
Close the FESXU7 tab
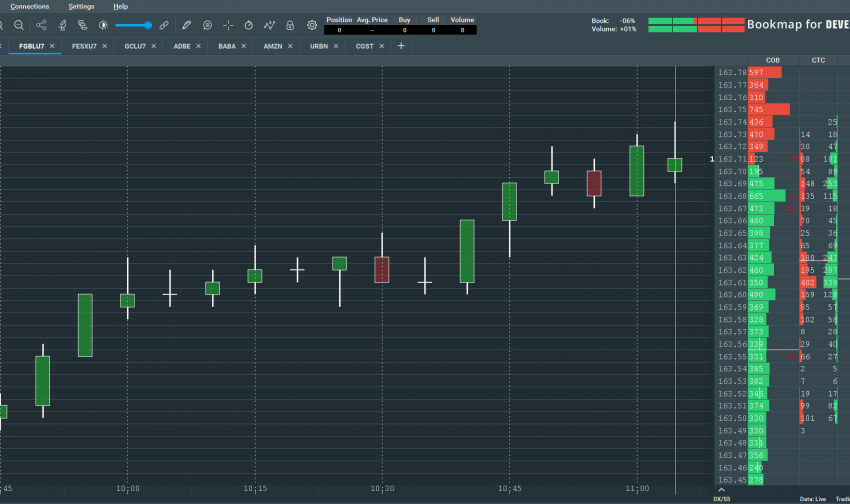[x=105, y=46]
